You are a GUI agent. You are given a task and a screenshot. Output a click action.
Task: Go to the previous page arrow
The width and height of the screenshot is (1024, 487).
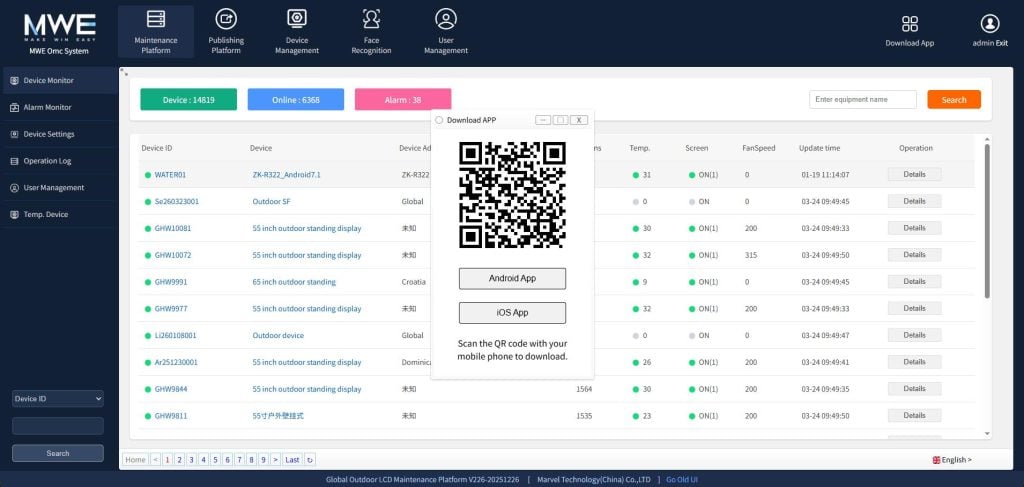(x=155, y=460)
